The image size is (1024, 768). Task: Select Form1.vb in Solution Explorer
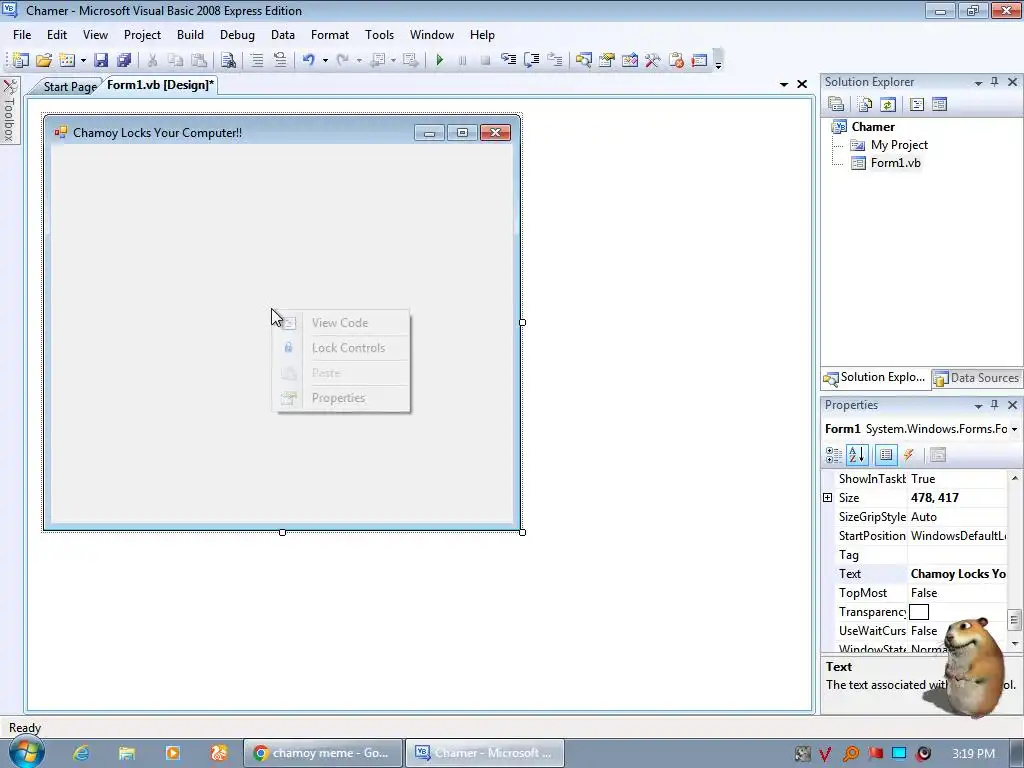pos(895,163)
